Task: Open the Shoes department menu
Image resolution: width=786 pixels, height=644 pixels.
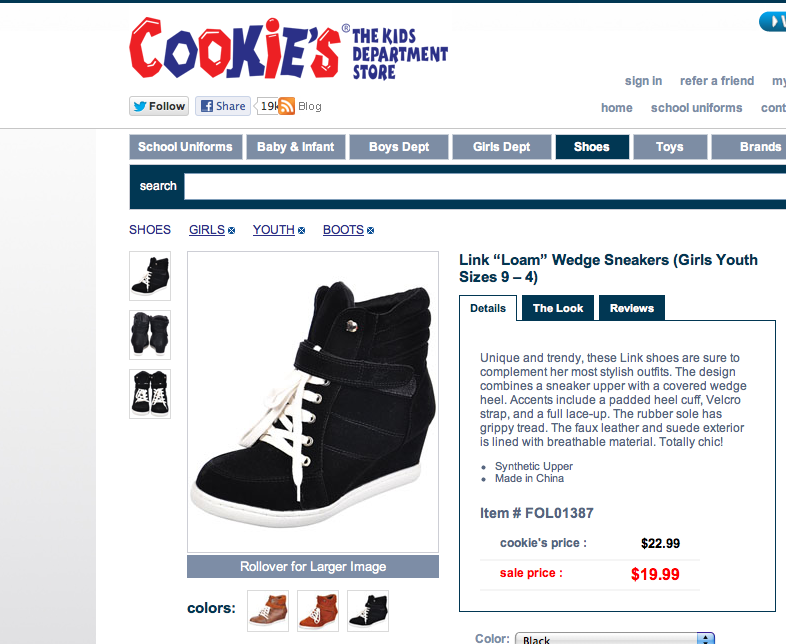Action: [592, 147]
